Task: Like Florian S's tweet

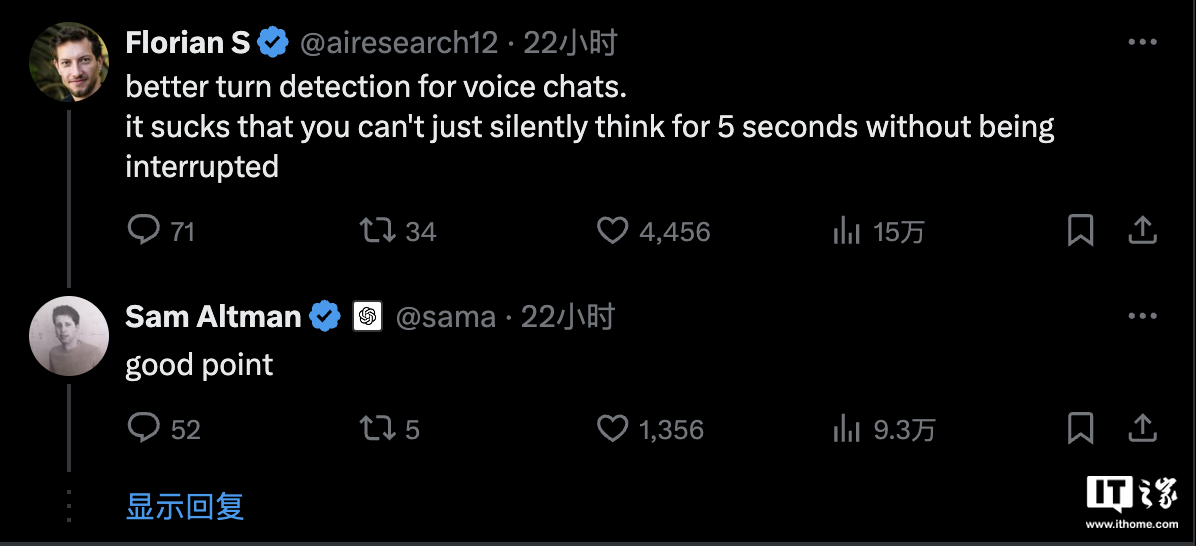Action: tap(612, 231)
